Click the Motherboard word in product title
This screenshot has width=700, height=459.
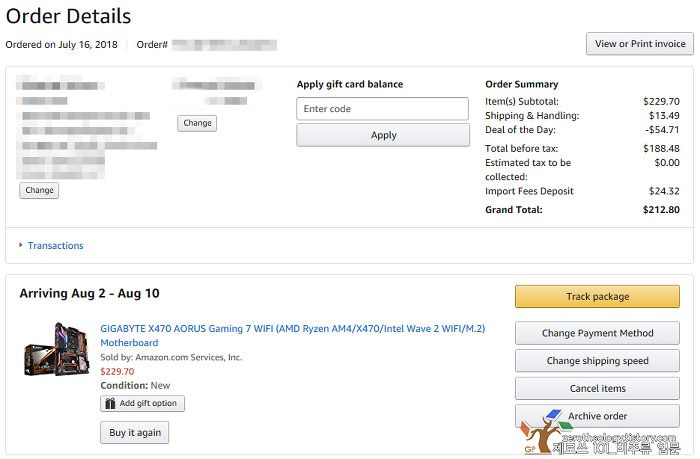(x=129, y=343)
